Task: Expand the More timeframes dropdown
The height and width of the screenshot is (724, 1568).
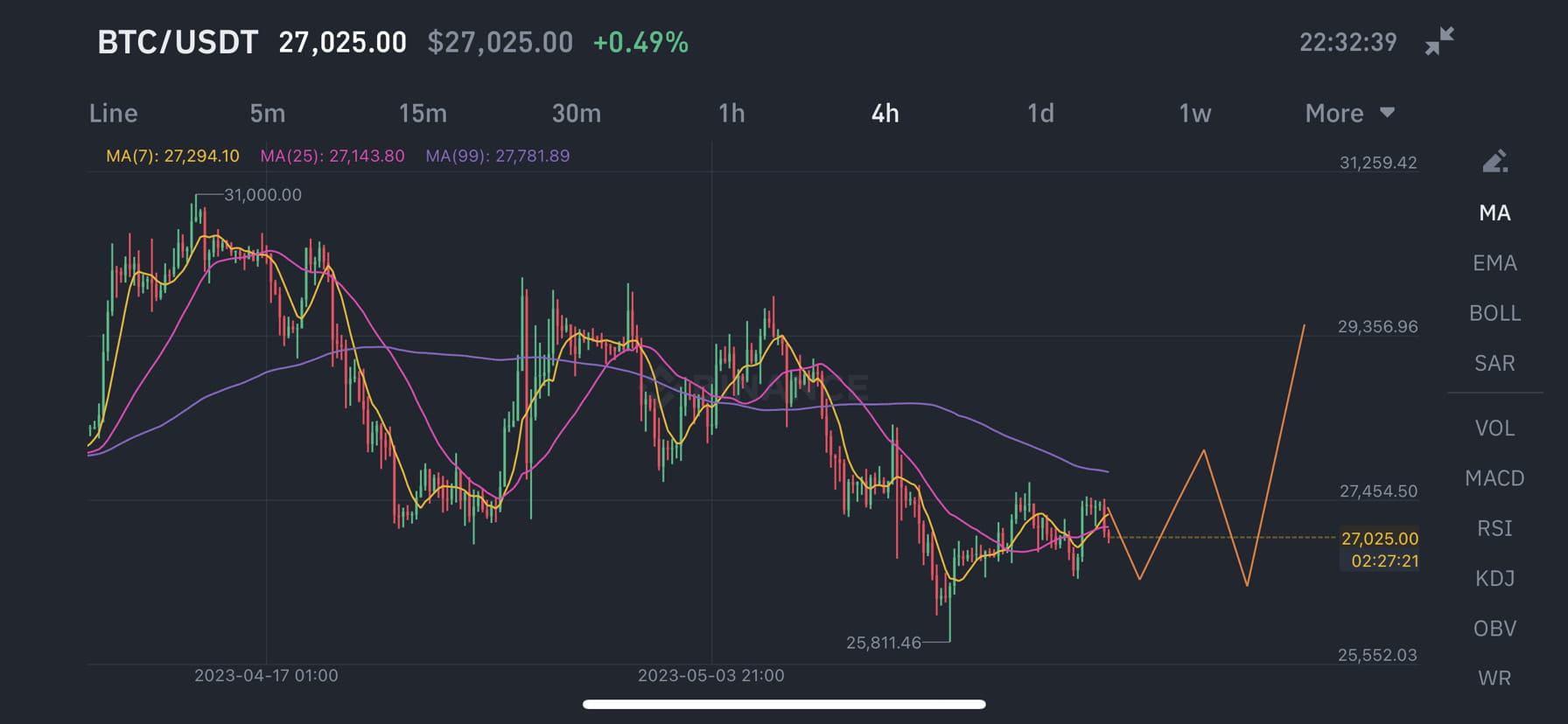Action: (x=1349, y=114)
